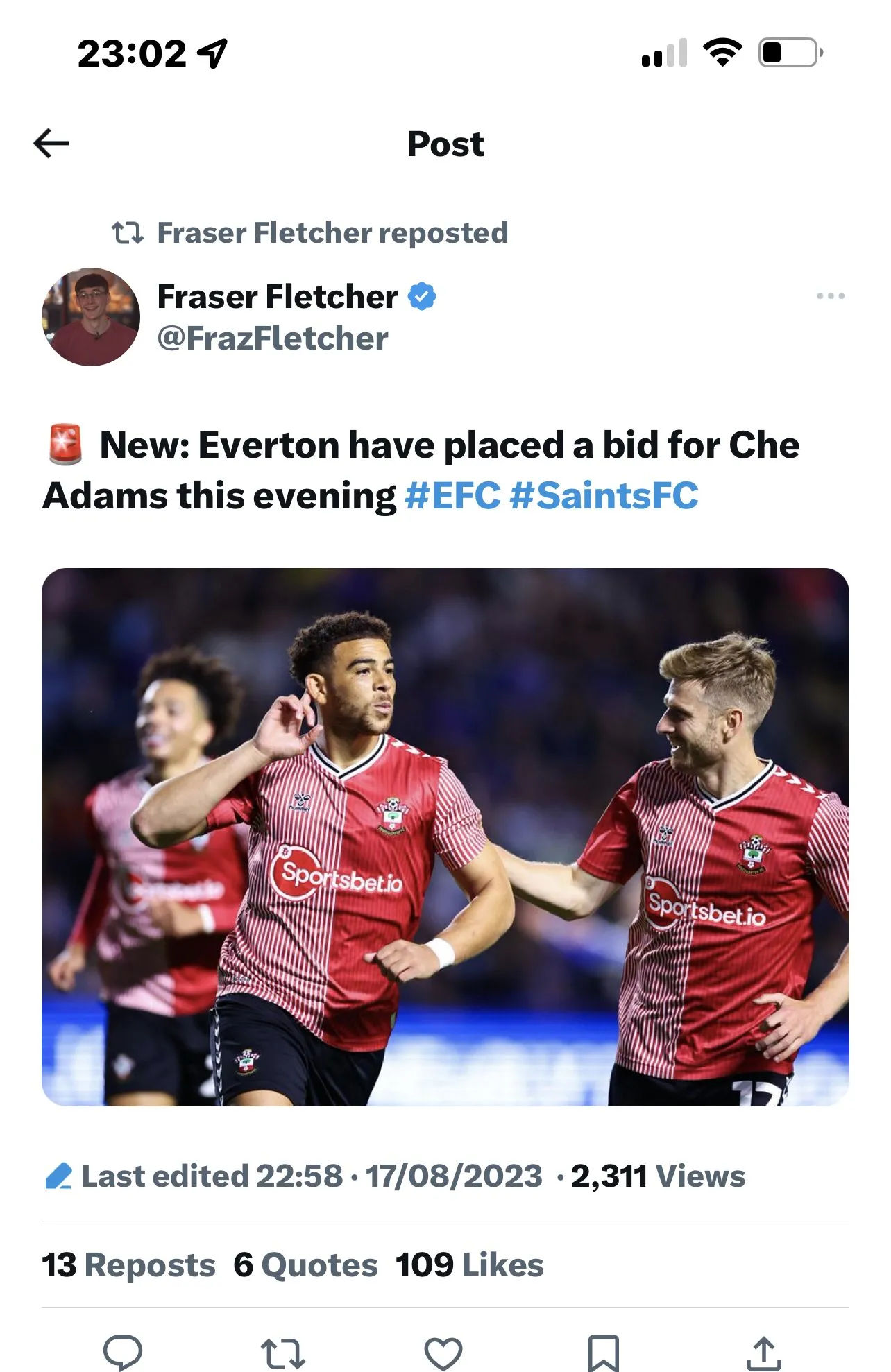Open the footballers photo in the post
Screen dimensions: 891x1372
pos(445,837)
